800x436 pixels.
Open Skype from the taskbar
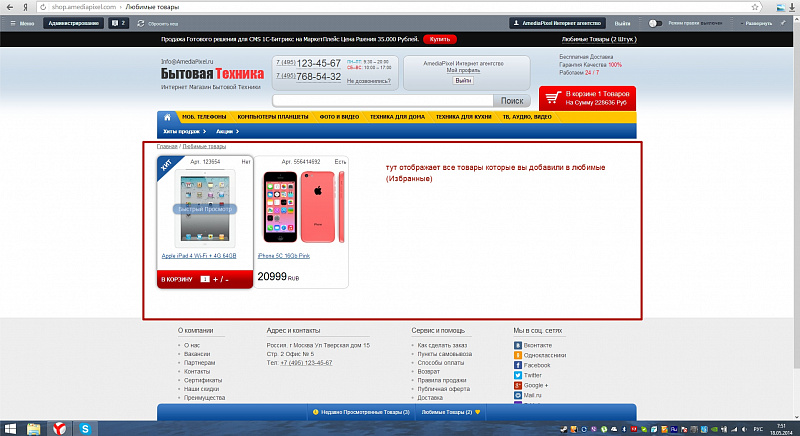pos(85,429)
